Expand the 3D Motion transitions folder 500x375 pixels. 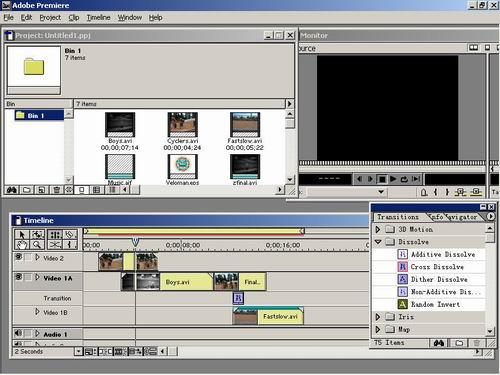(378, 229)
